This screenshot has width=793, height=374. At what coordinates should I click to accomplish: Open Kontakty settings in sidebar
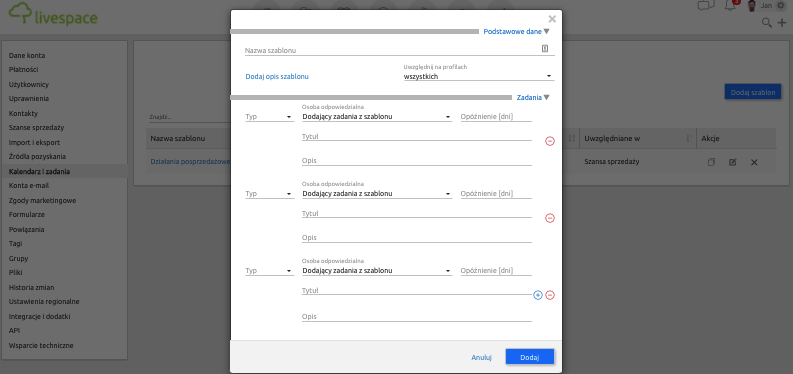click(x=23, y=113)
